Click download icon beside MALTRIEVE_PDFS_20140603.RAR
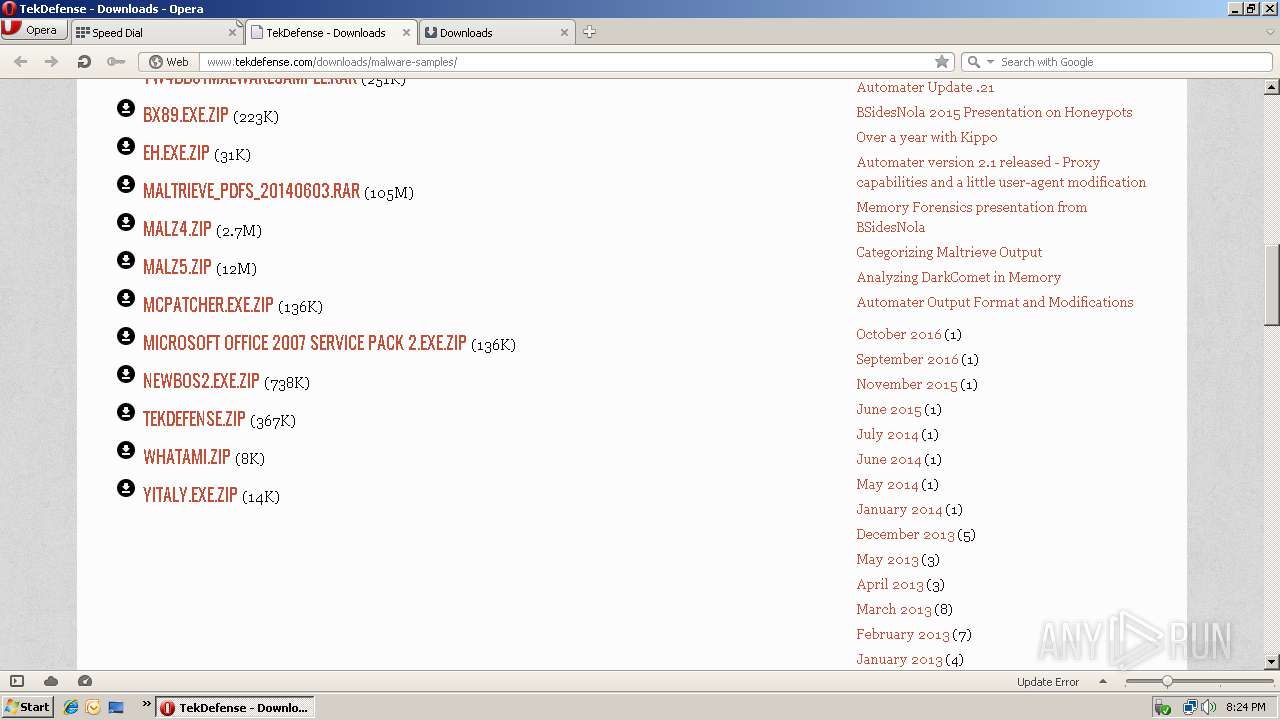The image size is (1280, 720). [x=126, y=184]
